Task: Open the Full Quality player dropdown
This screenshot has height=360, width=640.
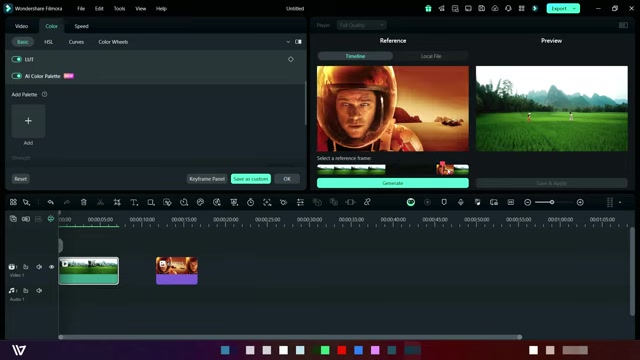Action: (x=362, y=25)
